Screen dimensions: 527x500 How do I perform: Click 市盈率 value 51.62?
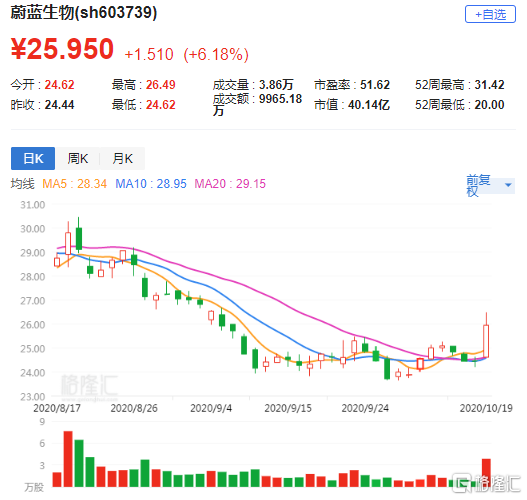point(375,85)
